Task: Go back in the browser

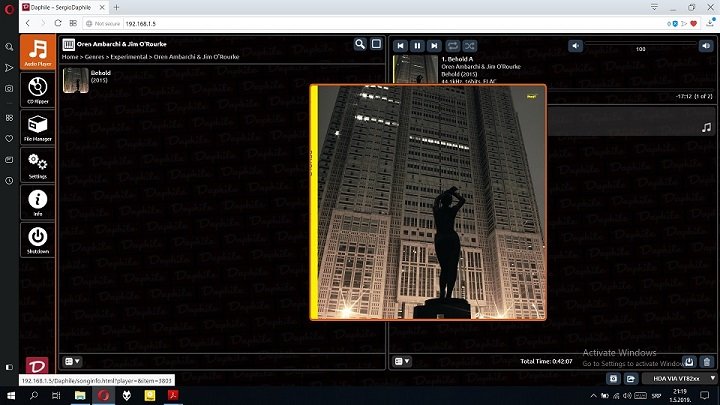Action: pyautogui.click(x=28, y=23)
